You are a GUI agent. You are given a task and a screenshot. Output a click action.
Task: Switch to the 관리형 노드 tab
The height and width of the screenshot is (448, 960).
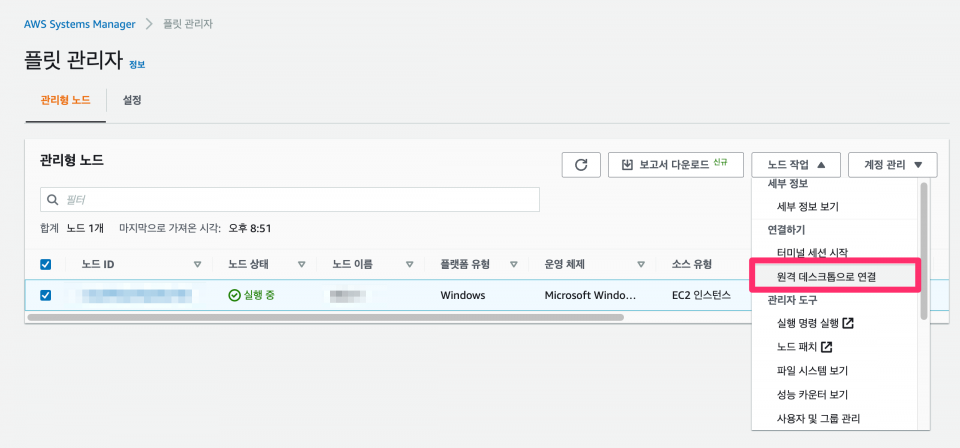(x=66, y=100)
